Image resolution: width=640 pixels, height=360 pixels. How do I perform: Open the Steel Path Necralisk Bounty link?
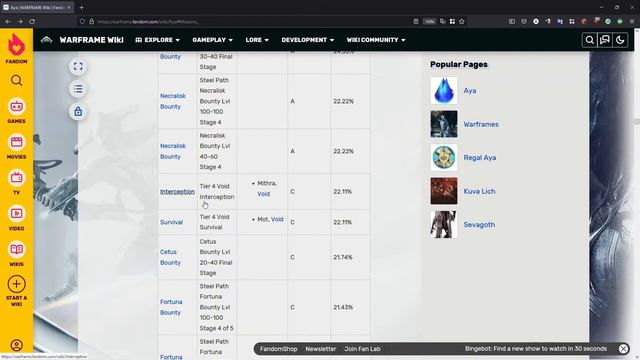click(x=173, y=101)
